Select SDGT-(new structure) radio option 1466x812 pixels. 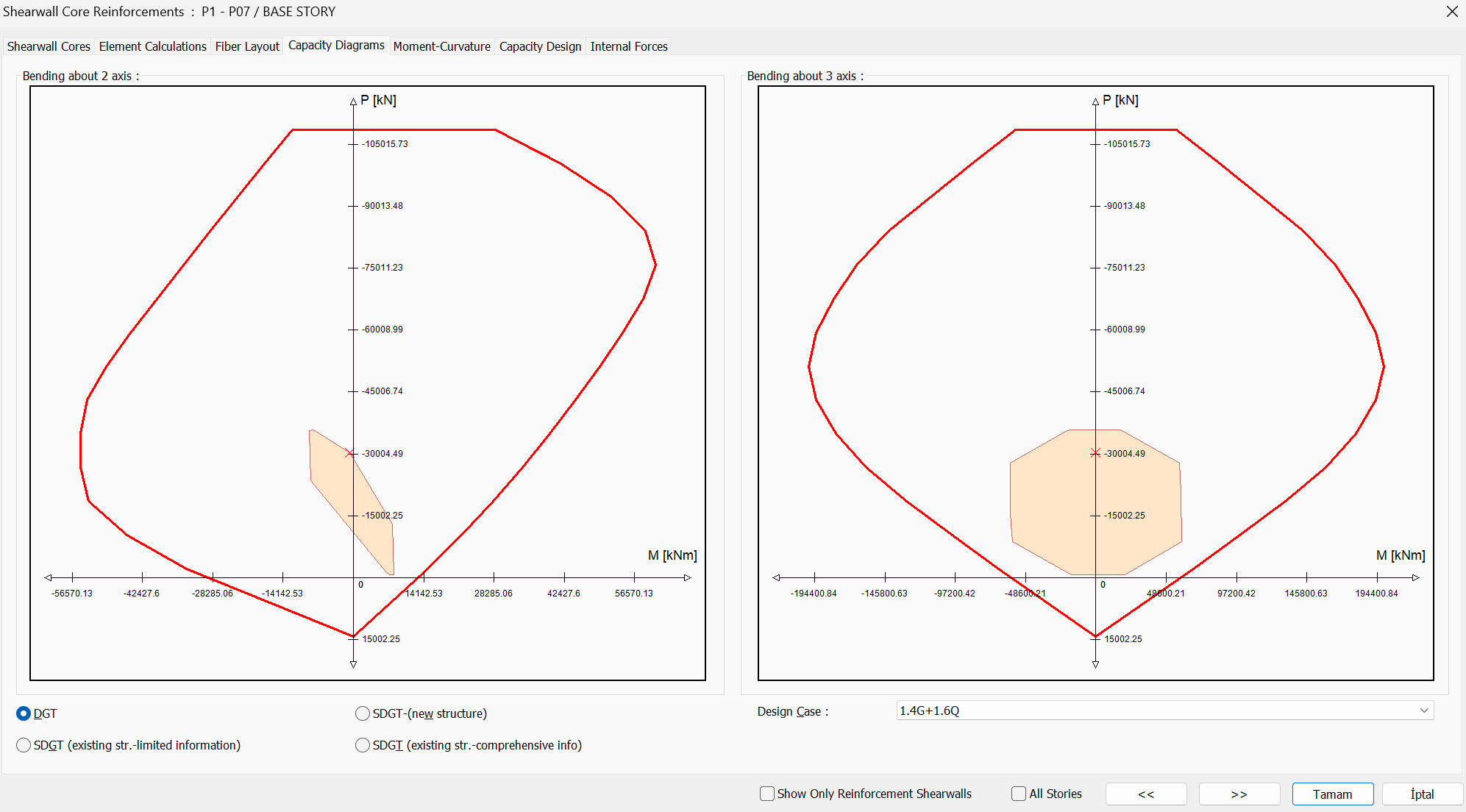tap(363, 713)
